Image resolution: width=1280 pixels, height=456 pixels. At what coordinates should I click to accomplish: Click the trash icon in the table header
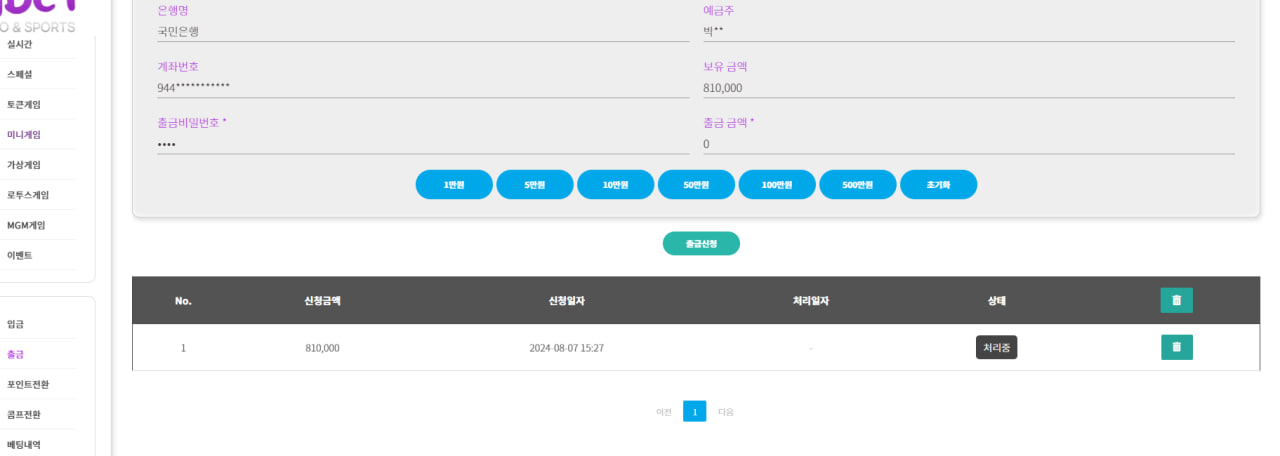pos(1176,300)
